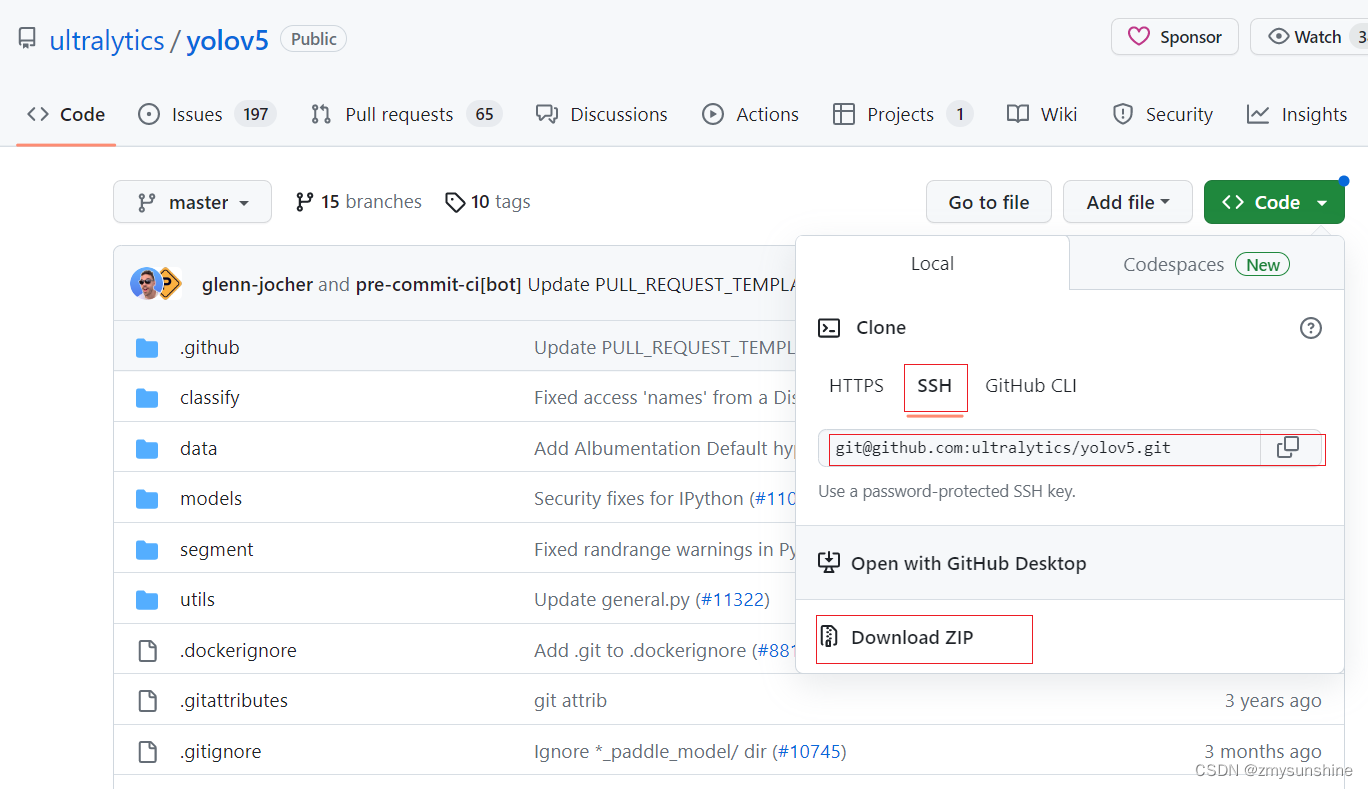
Task: Open the yolov5 repository link
Action: pyautogui.click(x=227, y=41)
